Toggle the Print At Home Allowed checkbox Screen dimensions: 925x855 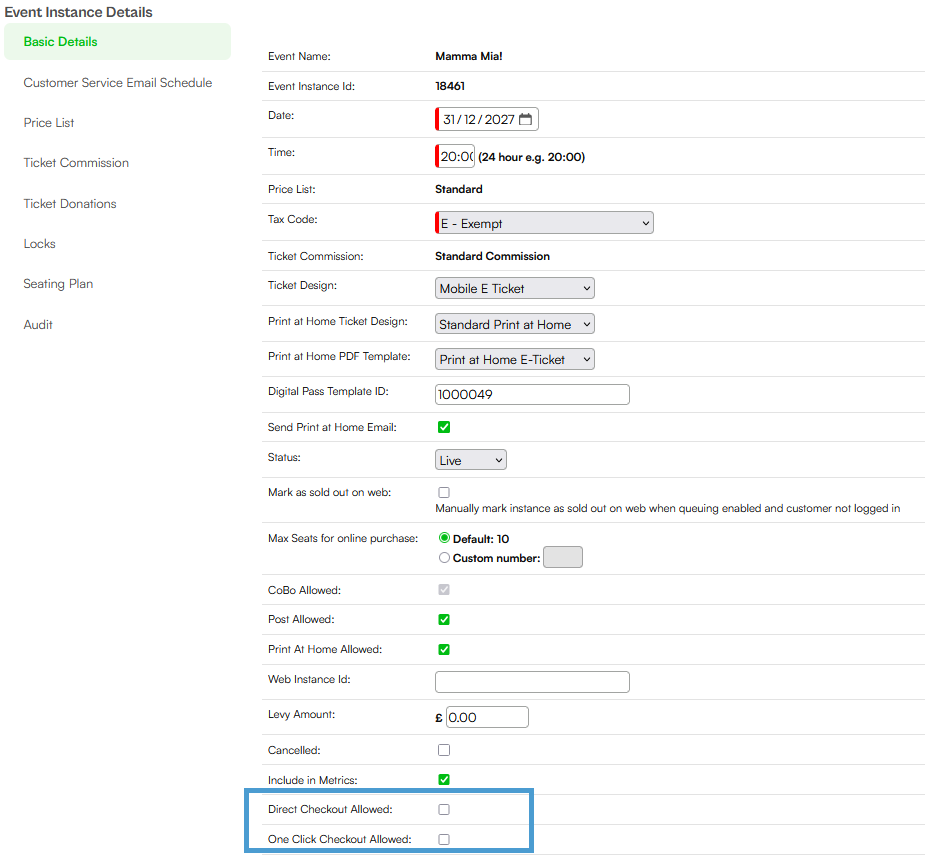(444, 650)
